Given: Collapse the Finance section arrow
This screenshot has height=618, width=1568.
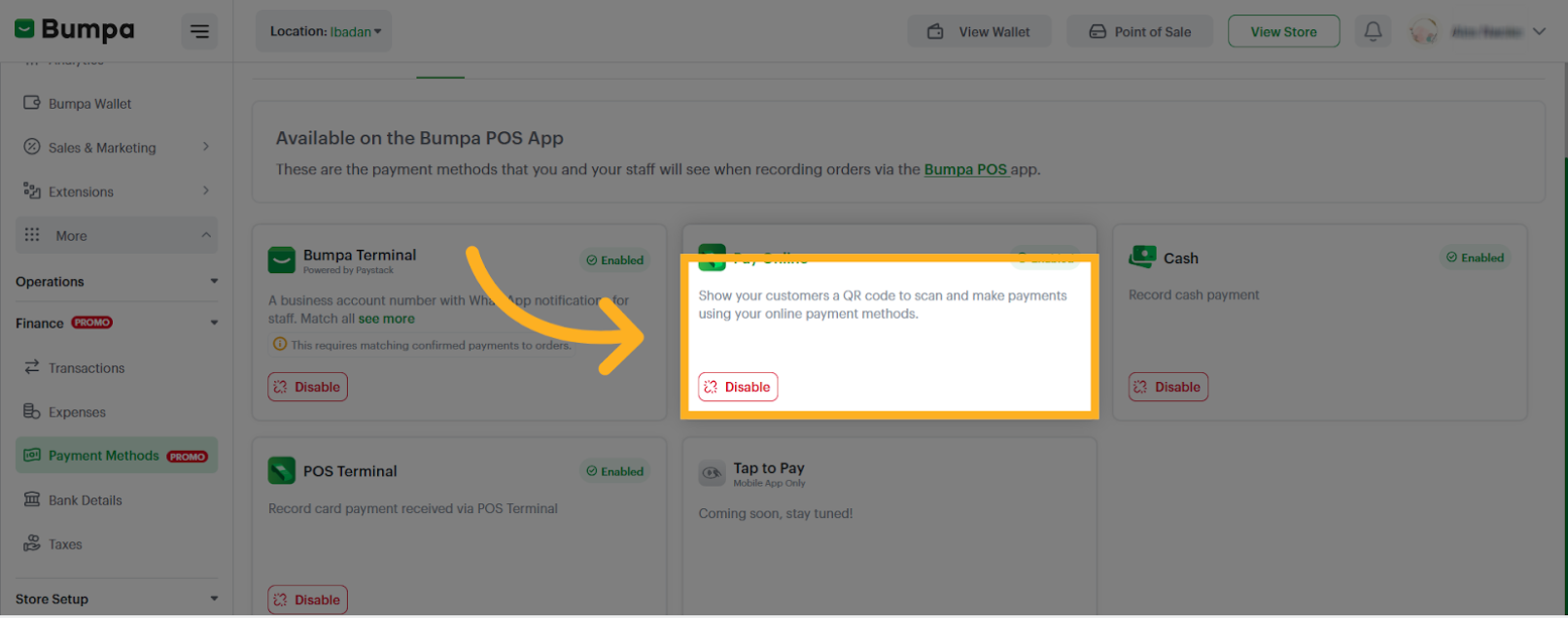Looking at the screenshot, I should [x=214, y=323].
